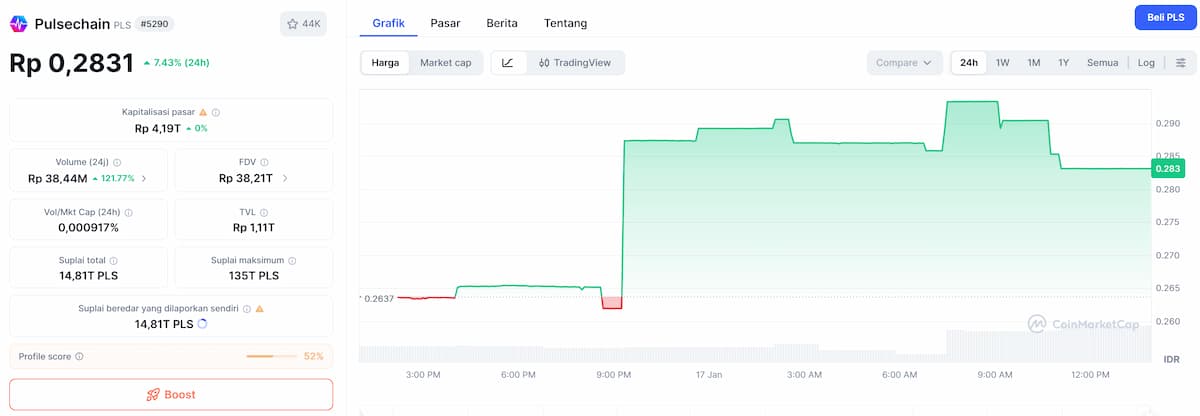Select the 1Y time range
This screenshot has width=1200, height=416.
coord(1064,62)
